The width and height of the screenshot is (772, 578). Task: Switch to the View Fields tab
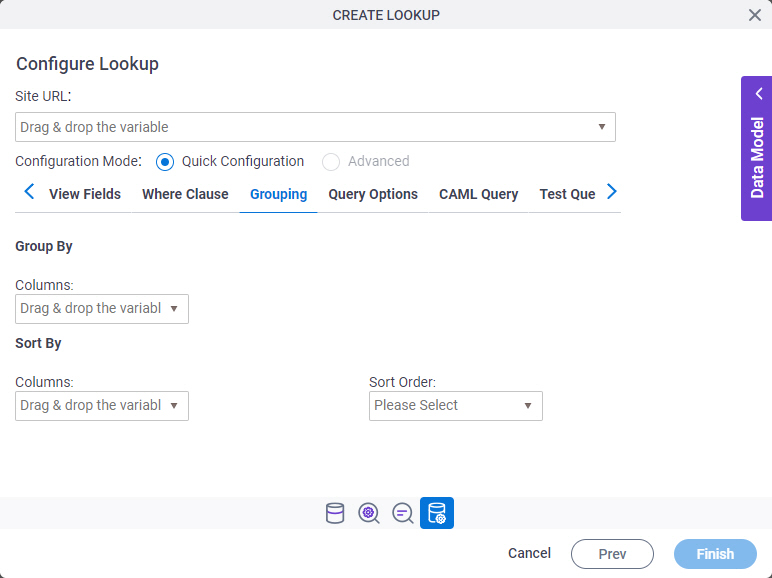tap(85, 194)
